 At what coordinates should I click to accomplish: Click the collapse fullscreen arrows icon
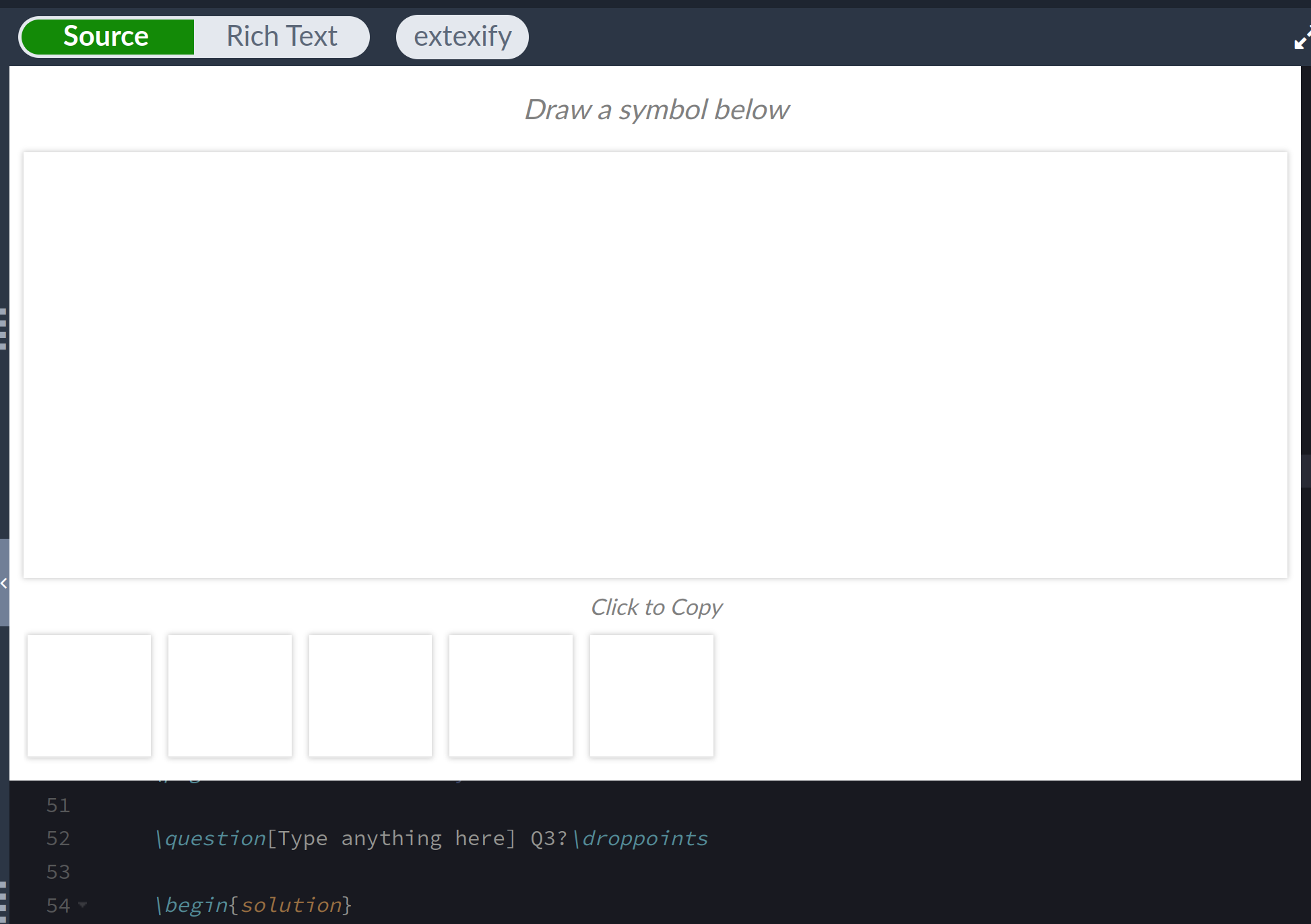(1302, 38)
